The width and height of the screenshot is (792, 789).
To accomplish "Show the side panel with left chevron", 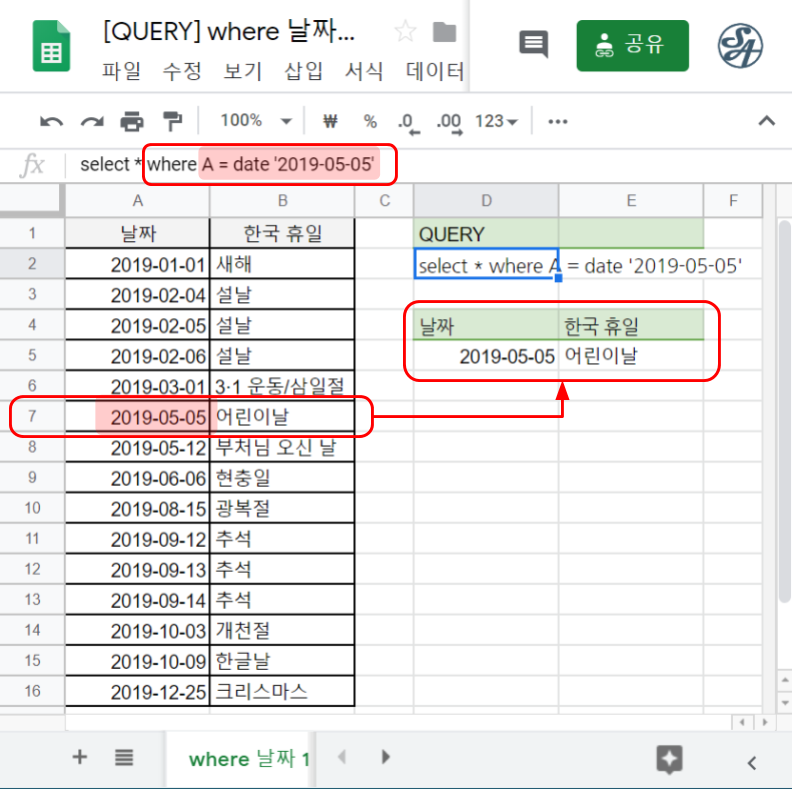I will tap(752, 762).
